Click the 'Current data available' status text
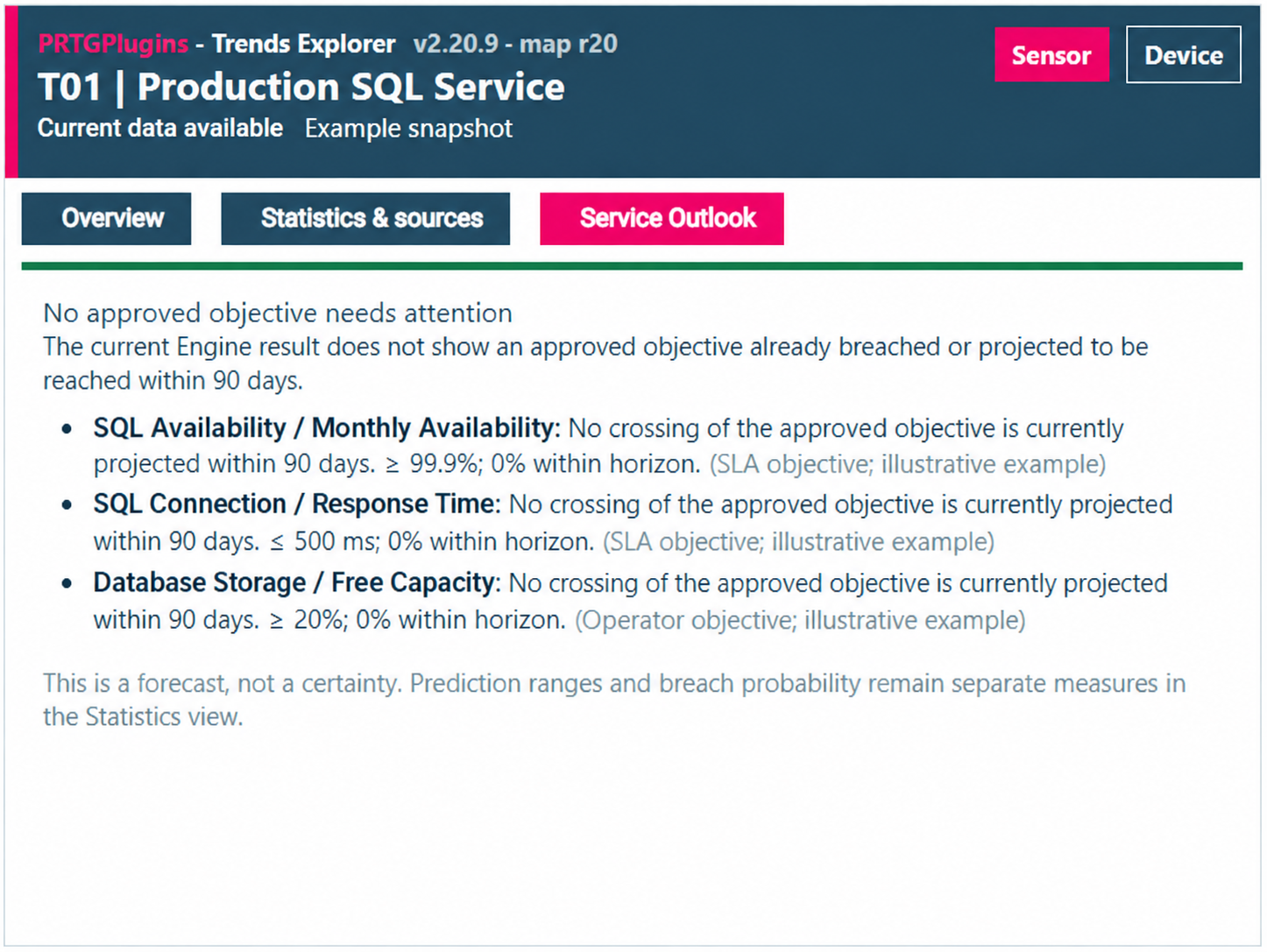This screenshot has height=952, width=1267. [160, 128]
